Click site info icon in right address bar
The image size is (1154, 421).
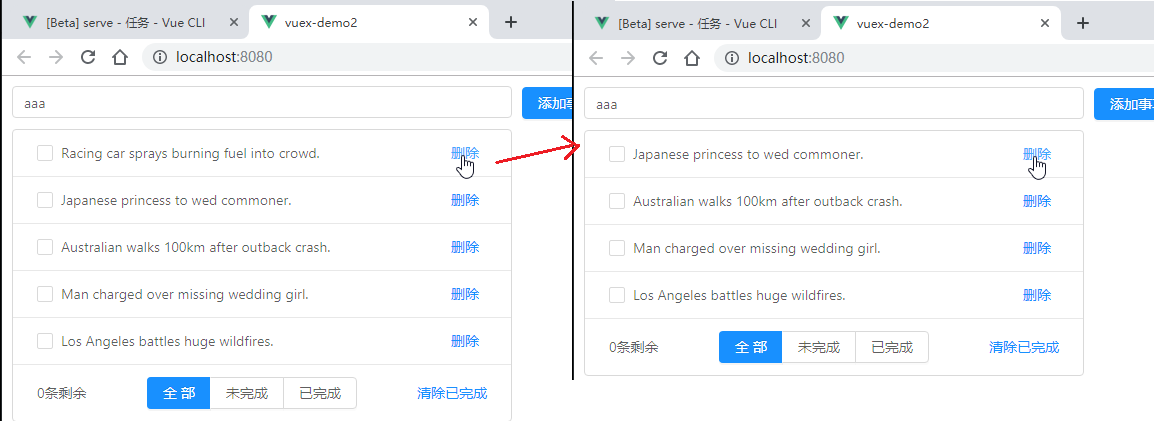pyautogui.click(x=732, y=58)
